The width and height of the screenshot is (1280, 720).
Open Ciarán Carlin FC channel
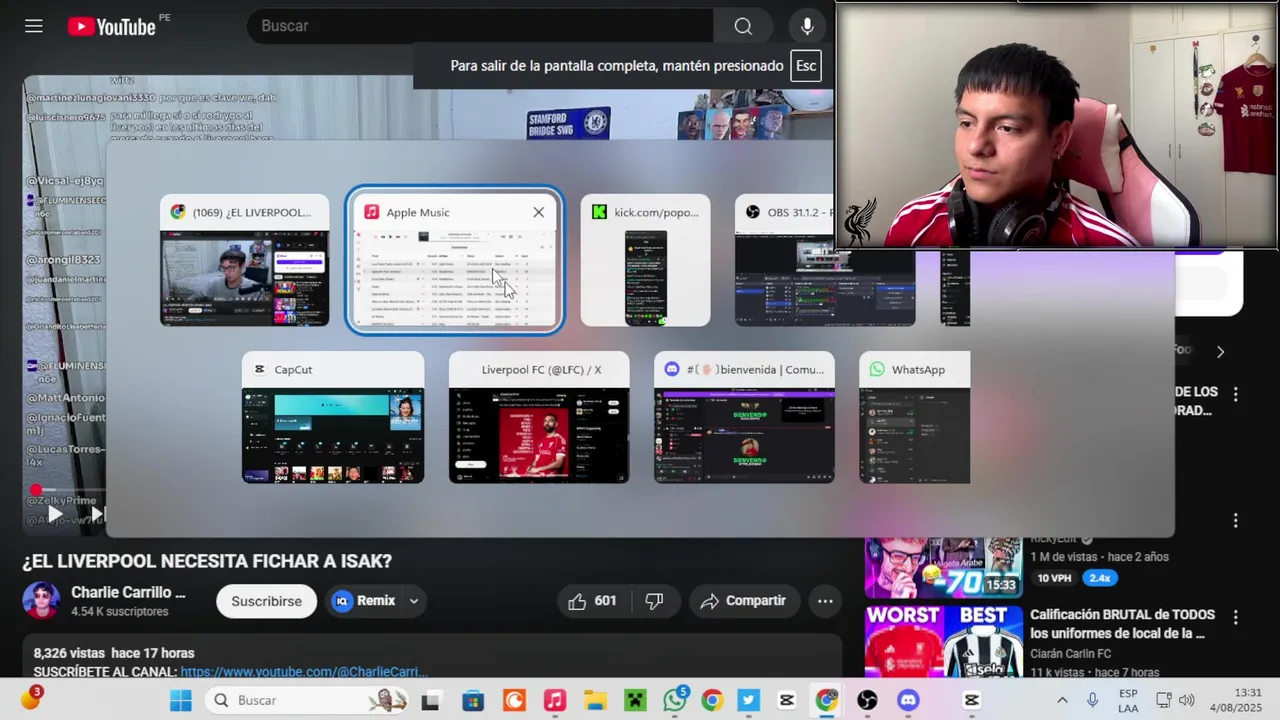(1070, 654)
